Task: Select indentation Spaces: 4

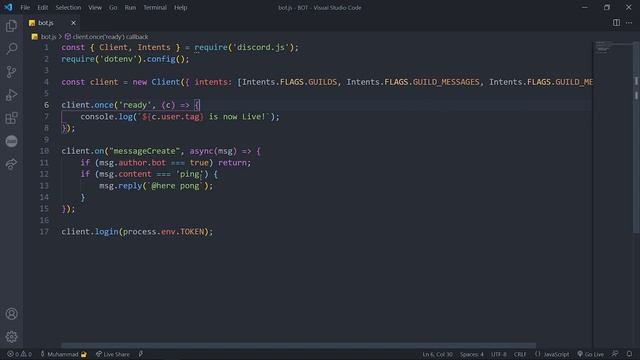Action: click(472, 354)
